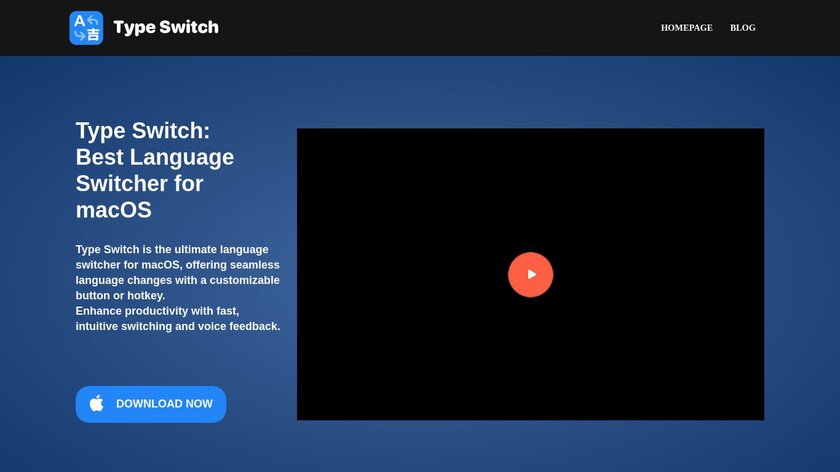840x472 pixels.
Task: Open the HOMEPAGE nav link
Action: pyautogui.click(x=686, y=28)
